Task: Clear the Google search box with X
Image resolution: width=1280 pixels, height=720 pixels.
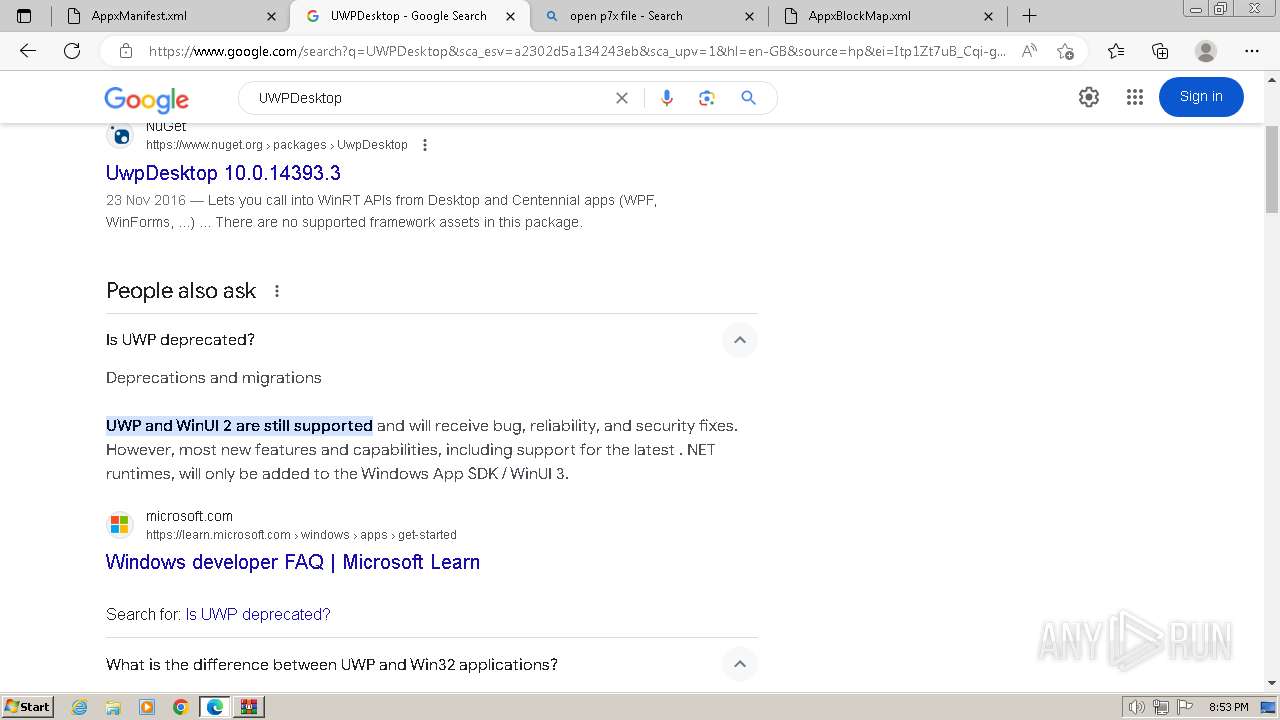Action: [622, 98]
